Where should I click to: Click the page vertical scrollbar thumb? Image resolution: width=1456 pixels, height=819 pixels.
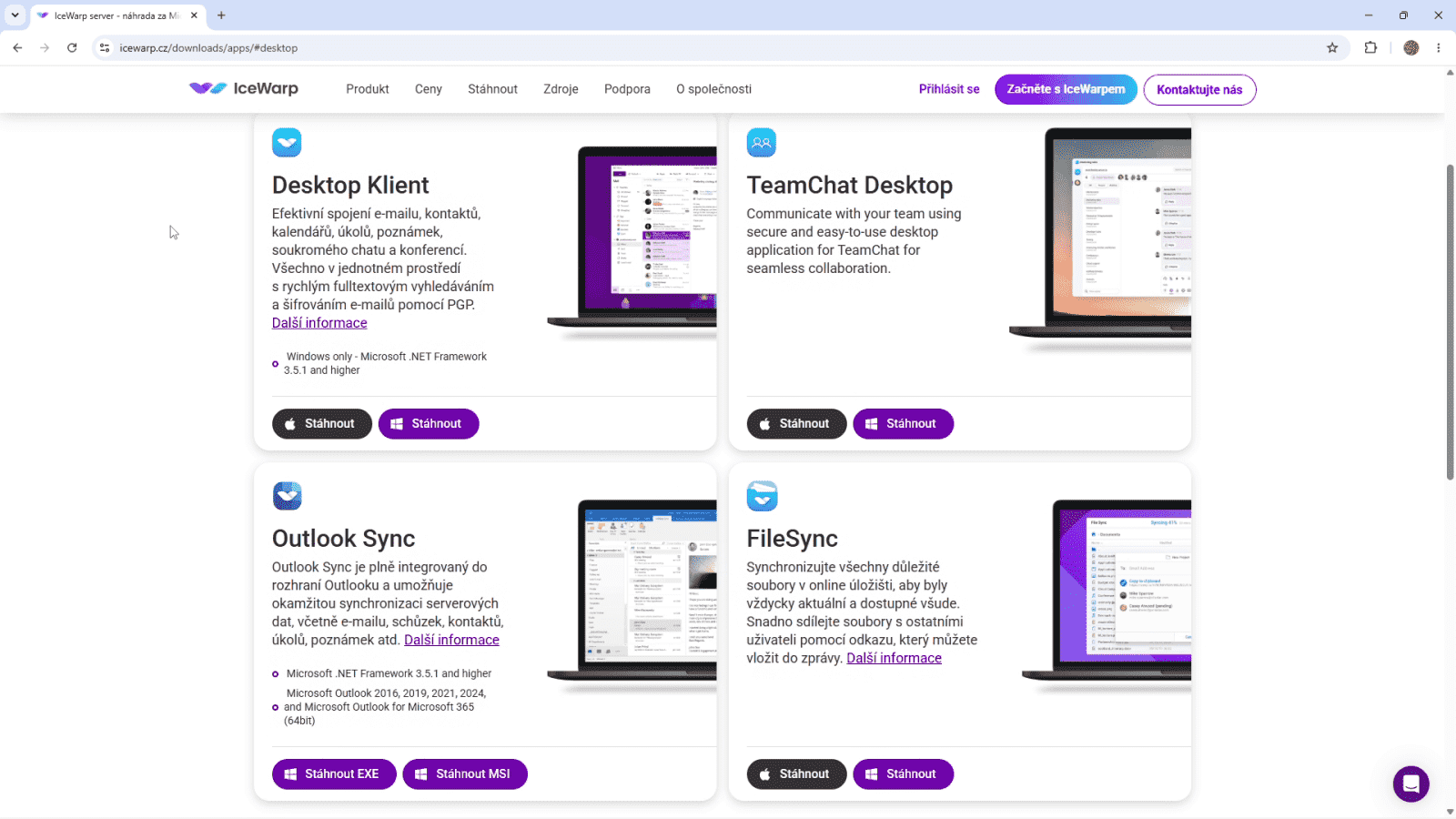coord(1450,322)
